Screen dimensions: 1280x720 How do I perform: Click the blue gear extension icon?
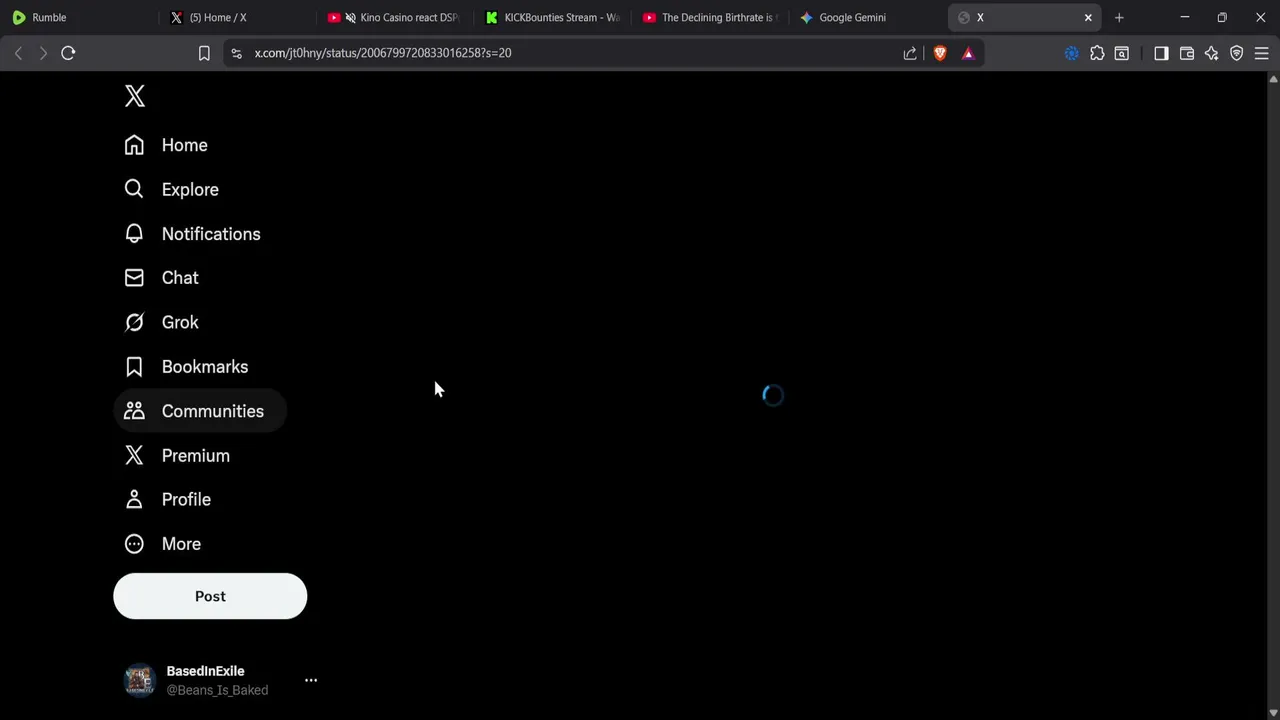coord(1072,53)
